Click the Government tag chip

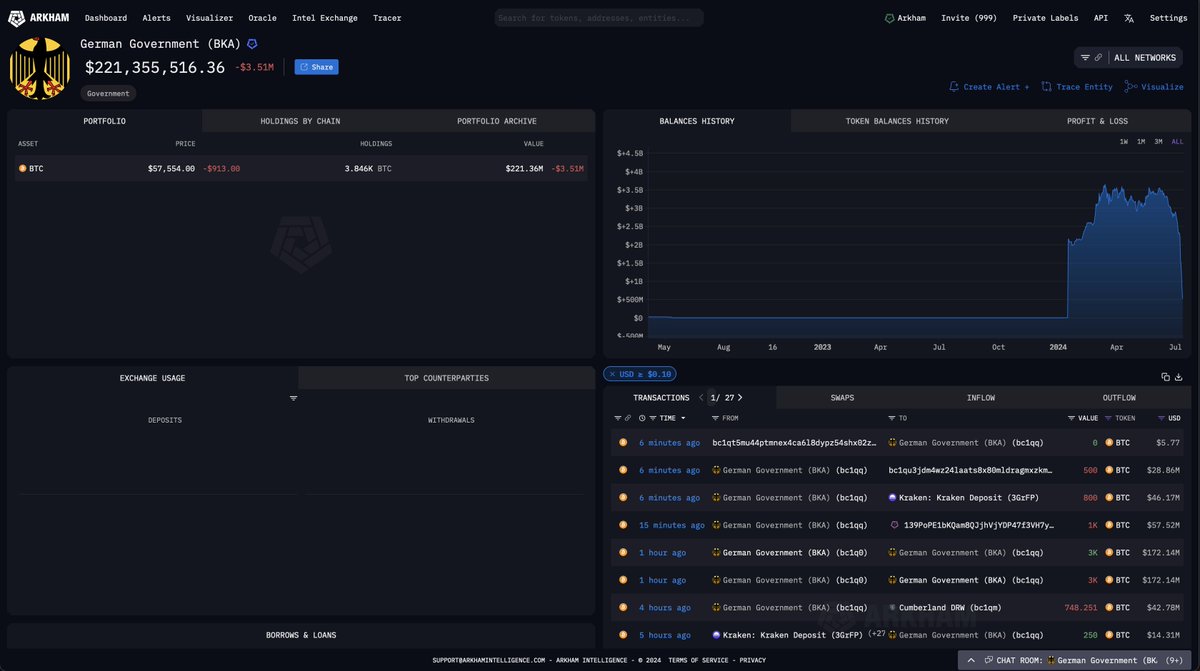point(108,93)
